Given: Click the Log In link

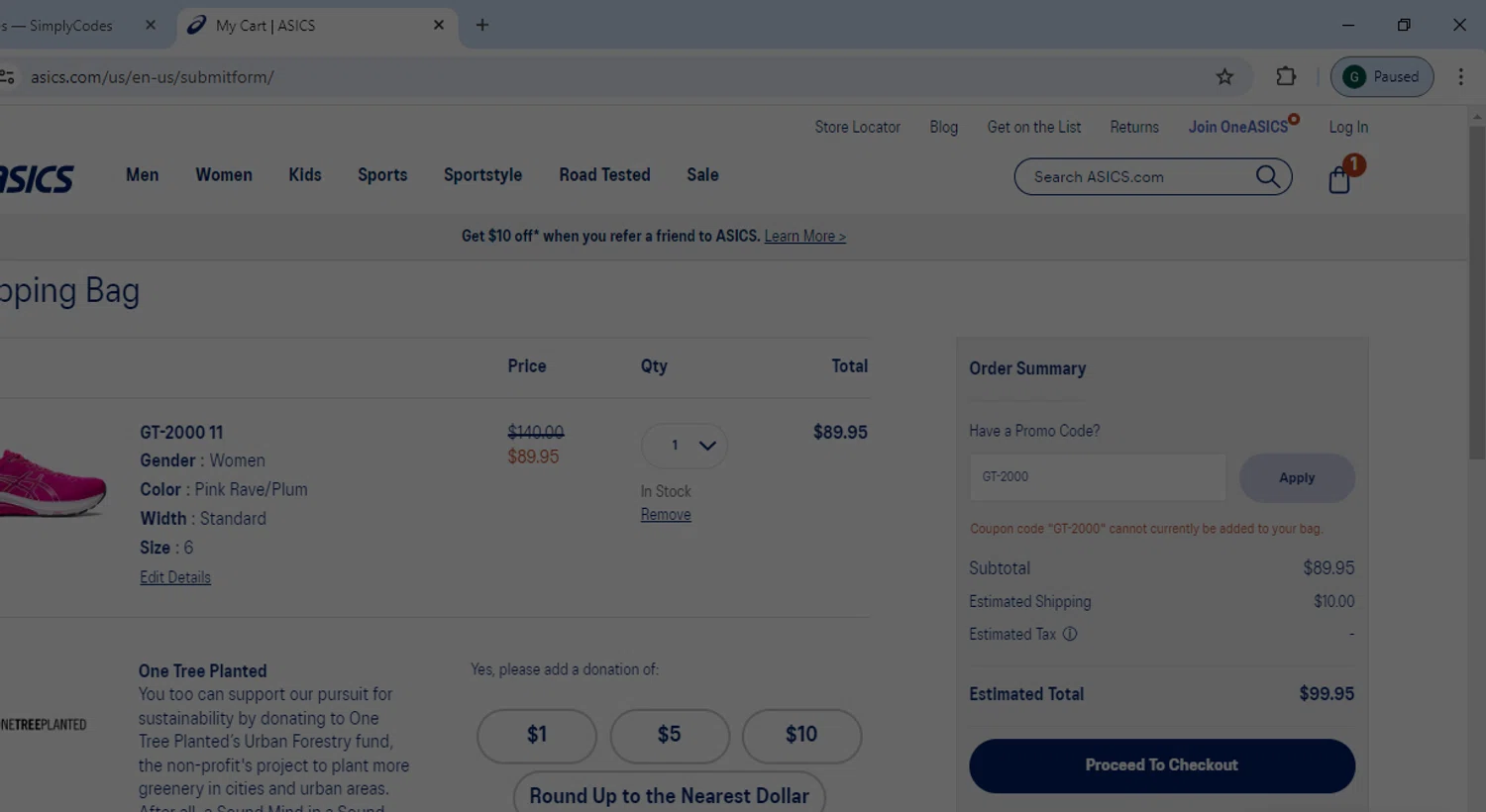Looking at the screenshot, I should [1348, 127].
